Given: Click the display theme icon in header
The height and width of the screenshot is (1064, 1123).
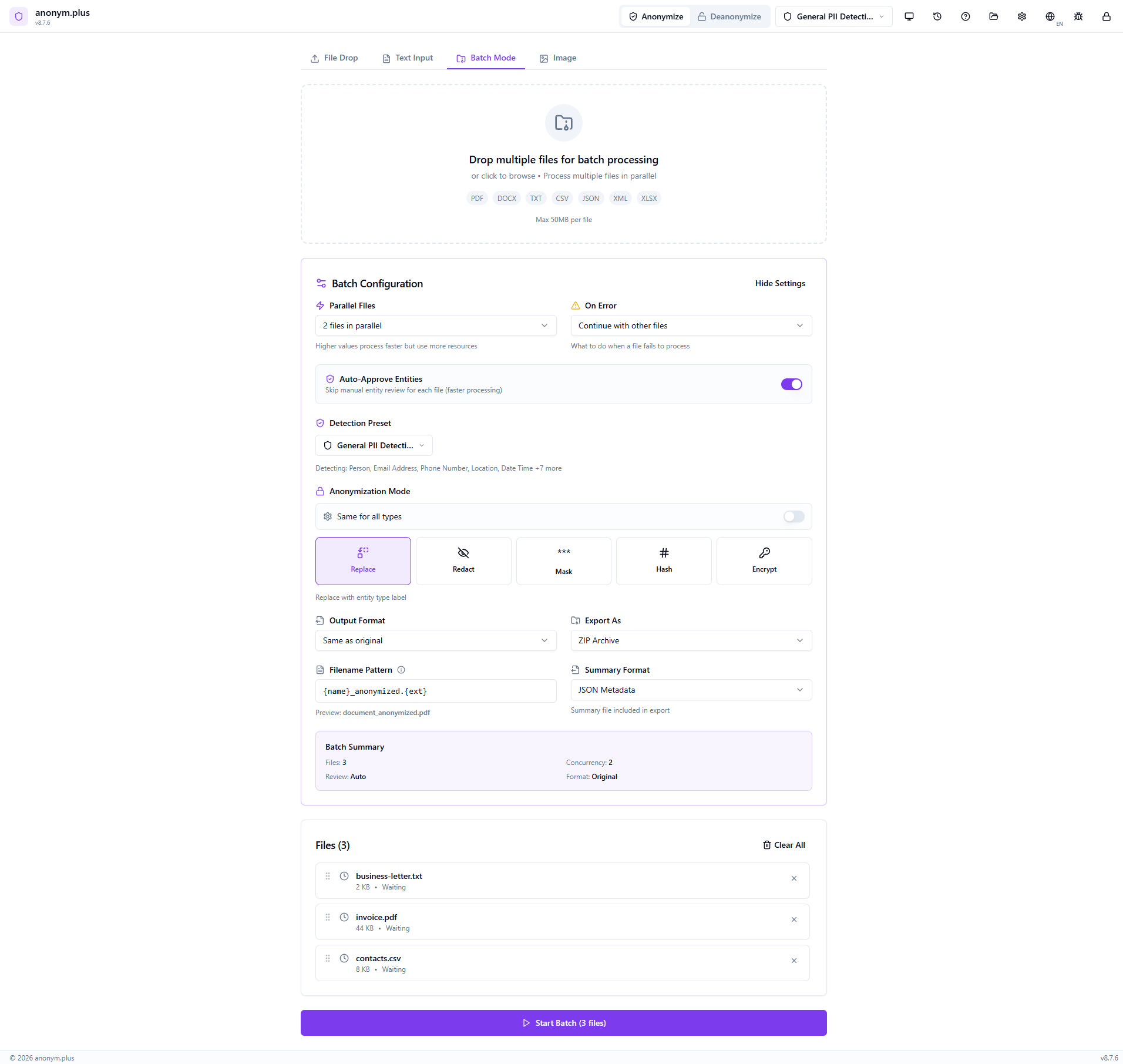Looking at the screenshot, I should tap(909, 16).
